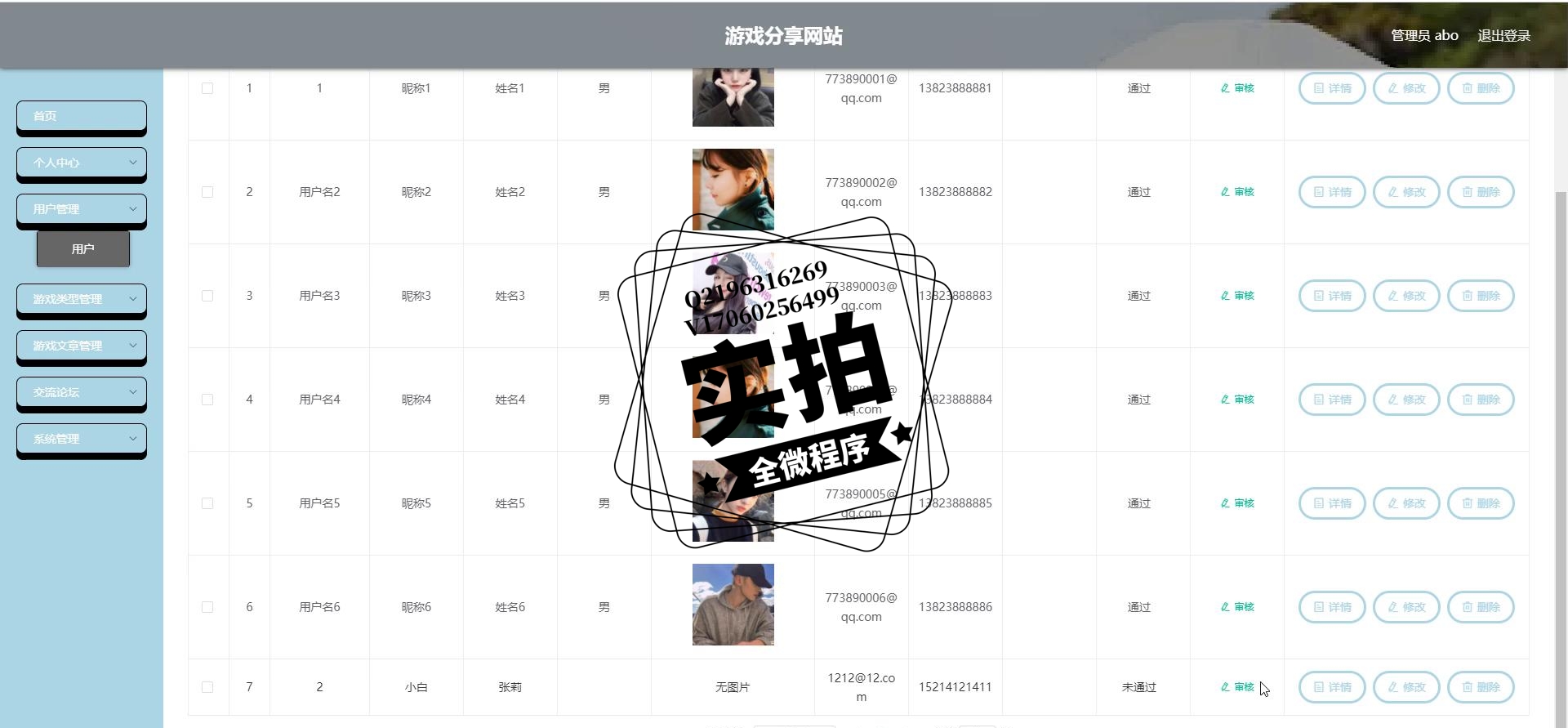The height and width of the screenshot is (728, 1568).
Task: Open 详情 details for 用户名5
Action: pos(1332,503)
